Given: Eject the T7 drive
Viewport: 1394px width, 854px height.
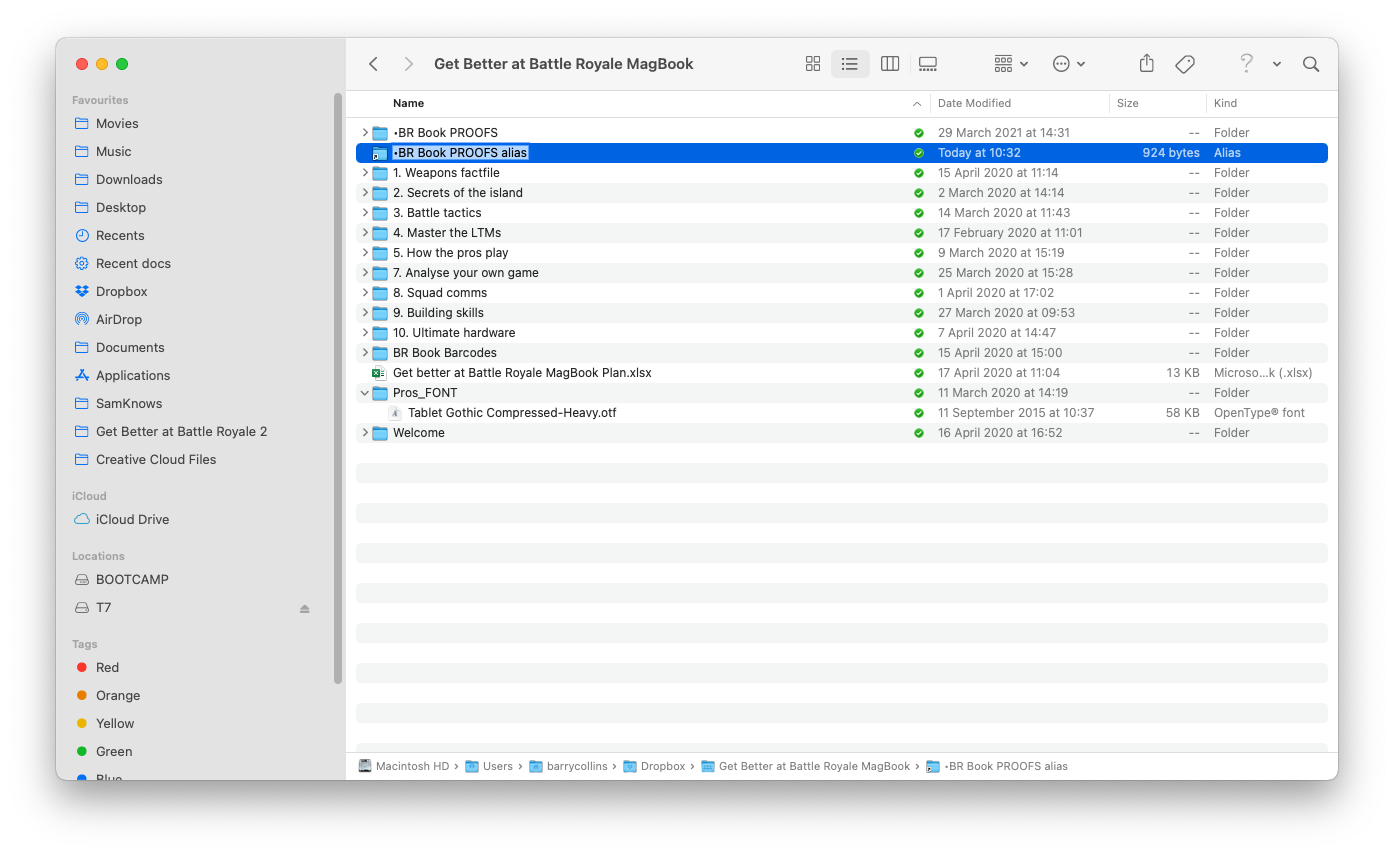Looking at the screenshot, I should pos(304,607).
